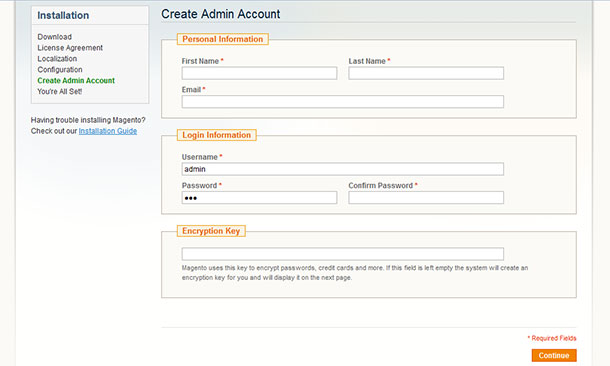Click the Last Name label

tap(369, 61)
